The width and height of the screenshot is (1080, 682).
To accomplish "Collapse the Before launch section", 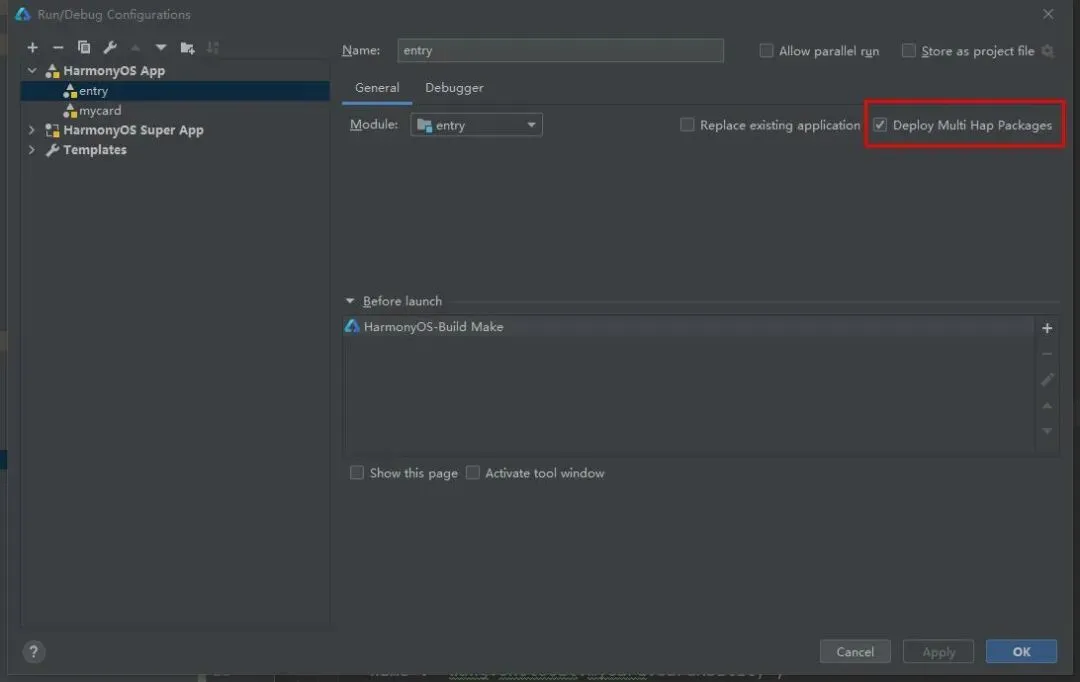I will (350, 301).
